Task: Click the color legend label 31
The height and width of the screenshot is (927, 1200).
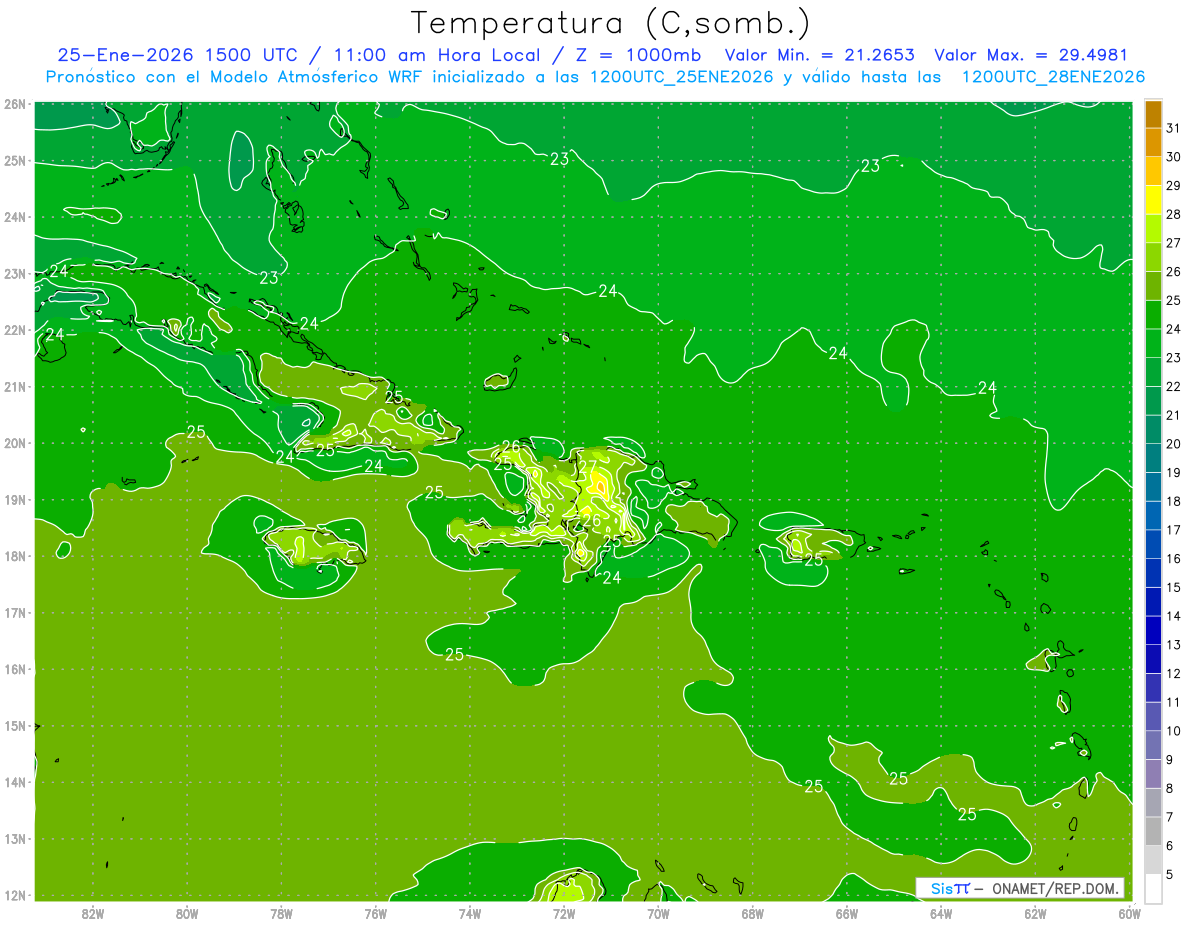Action: click(x=1173, y=128)
